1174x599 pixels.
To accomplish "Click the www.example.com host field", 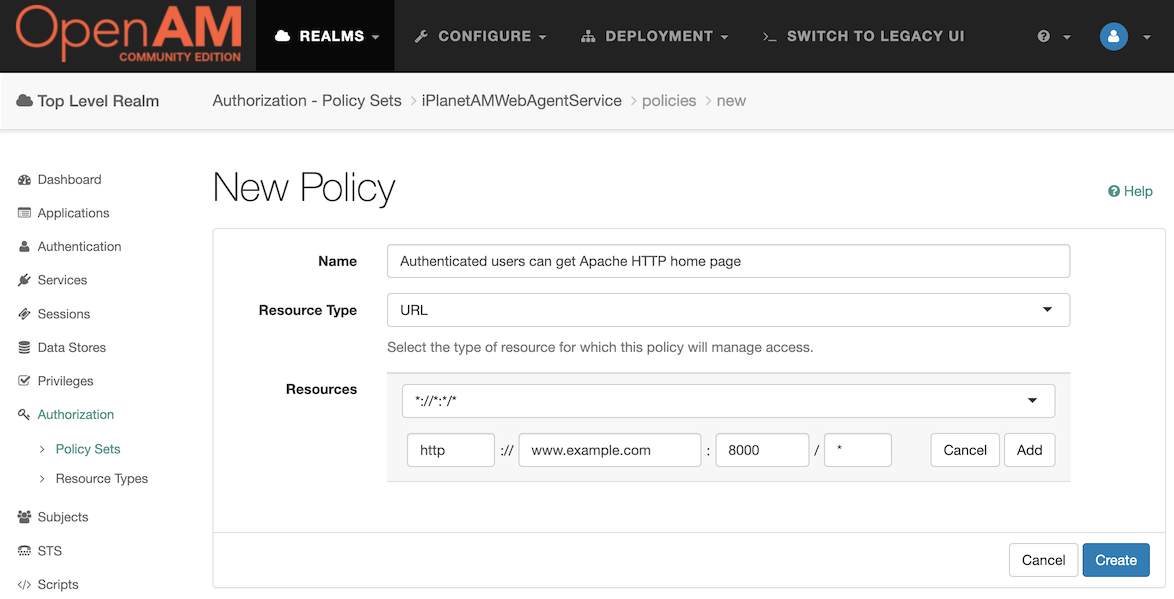I will pyautogui.click(x=609, y=450).
